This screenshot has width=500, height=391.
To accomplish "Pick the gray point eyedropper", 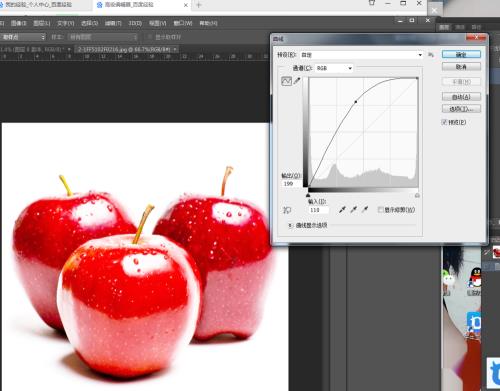I will pos(354,210).
